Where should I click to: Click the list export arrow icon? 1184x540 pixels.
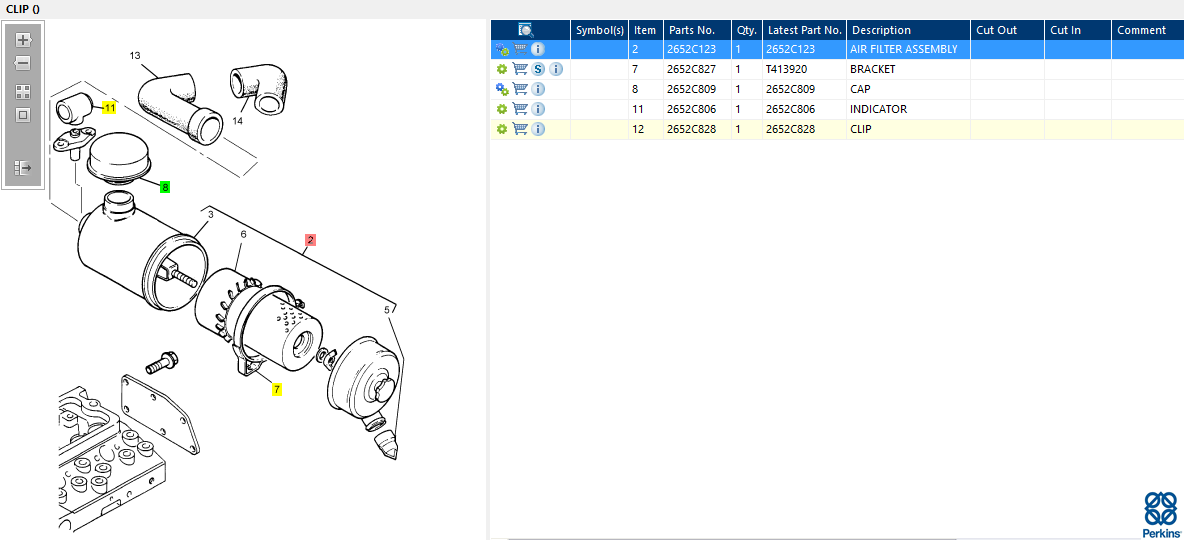pos(23,168)
